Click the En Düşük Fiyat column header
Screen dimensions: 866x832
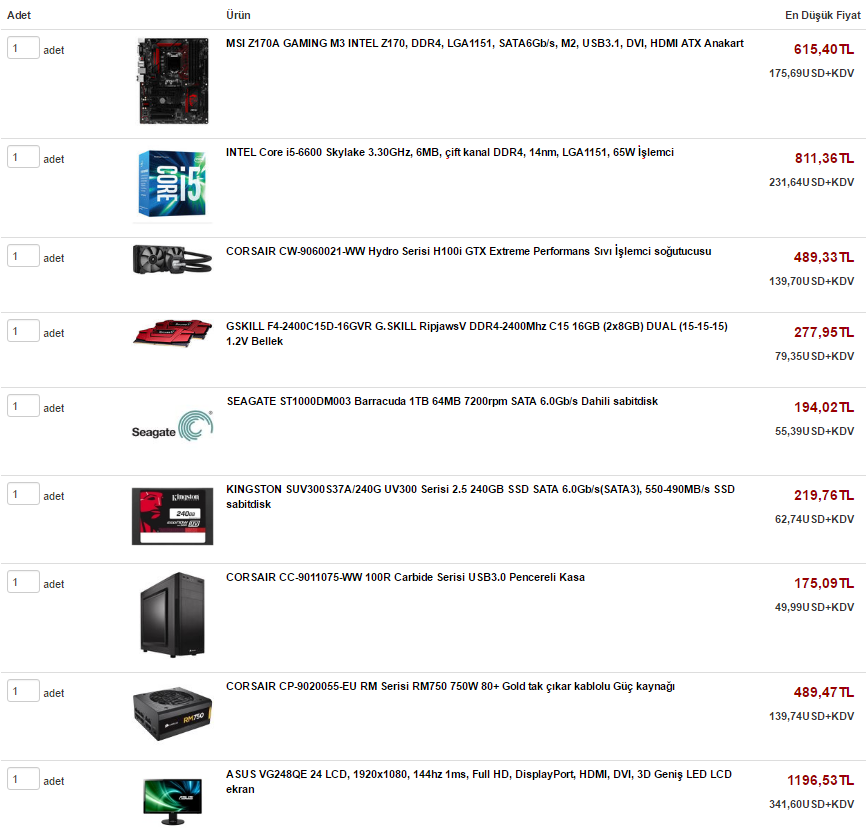pos(822,15)
